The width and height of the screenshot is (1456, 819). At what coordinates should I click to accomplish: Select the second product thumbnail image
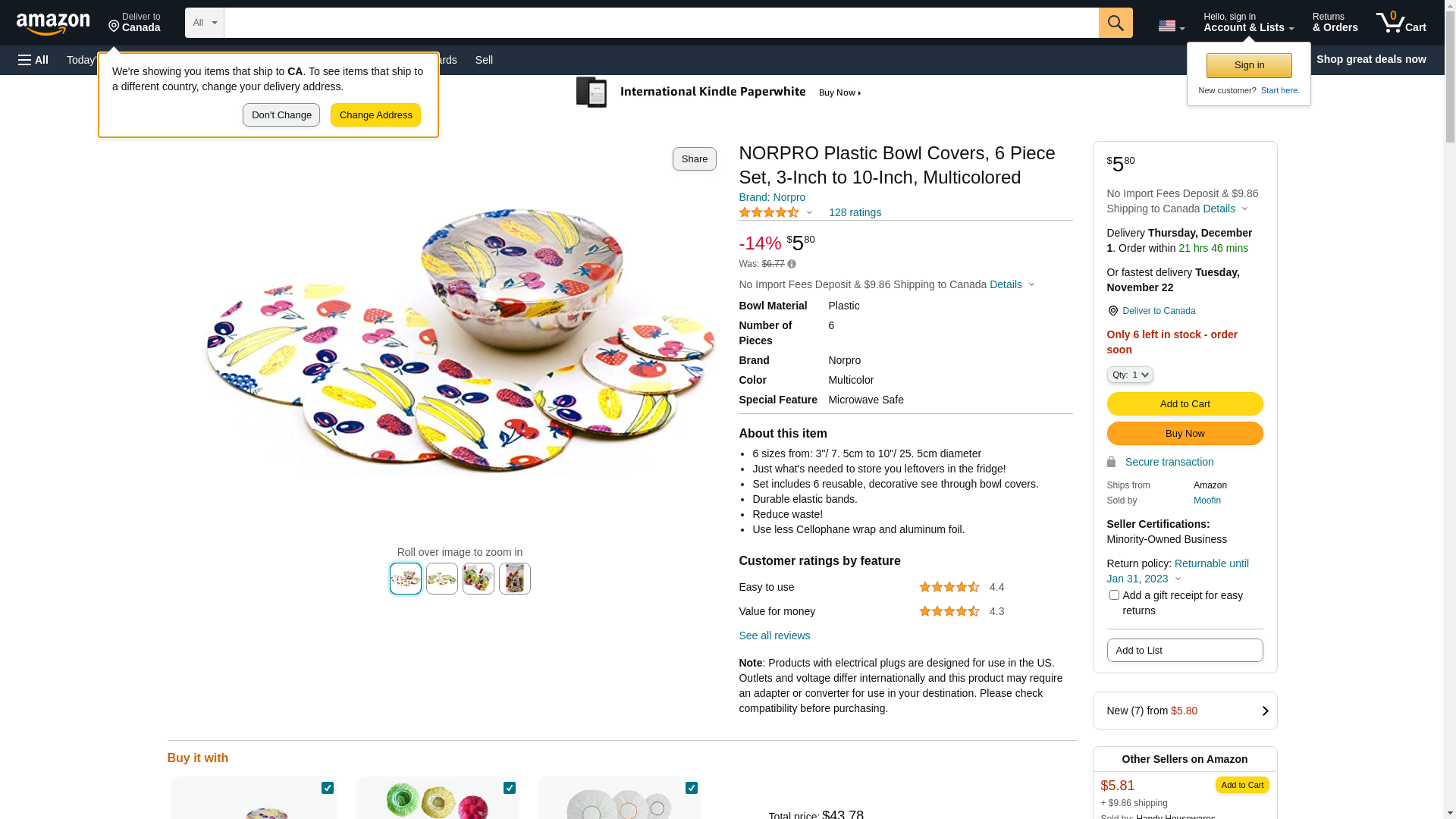(x=442, y=579)
